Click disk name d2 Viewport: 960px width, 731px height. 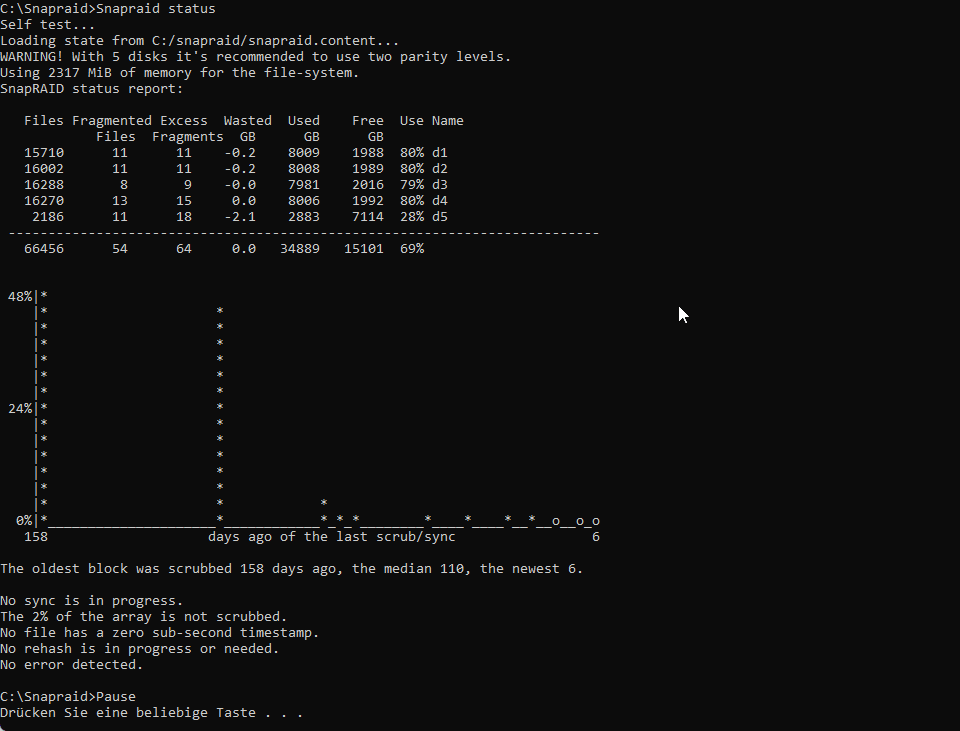(x=440, y=168)
